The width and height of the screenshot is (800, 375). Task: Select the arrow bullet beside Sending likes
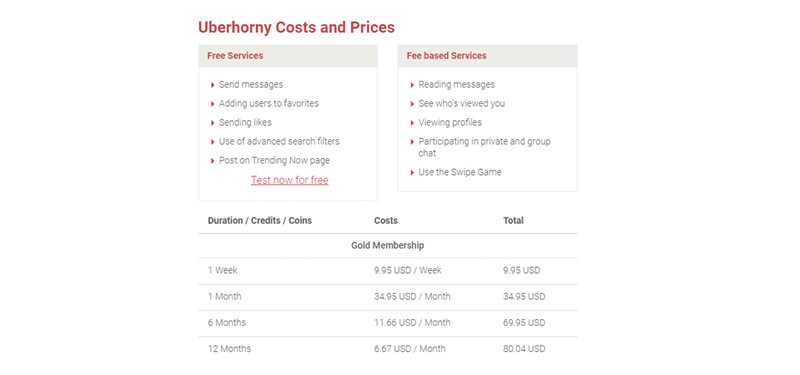(x=213, y=123)
